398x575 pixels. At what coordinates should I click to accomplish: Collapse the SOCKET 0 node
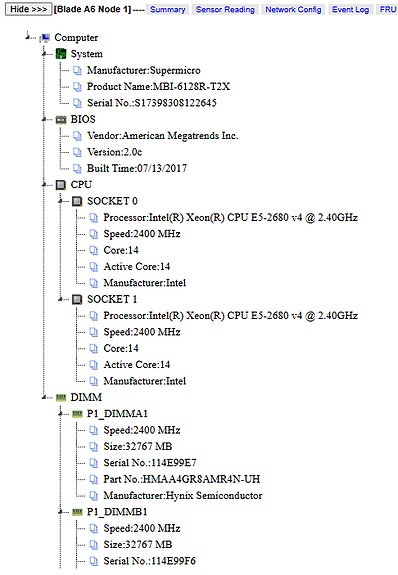tap(61, 201)
